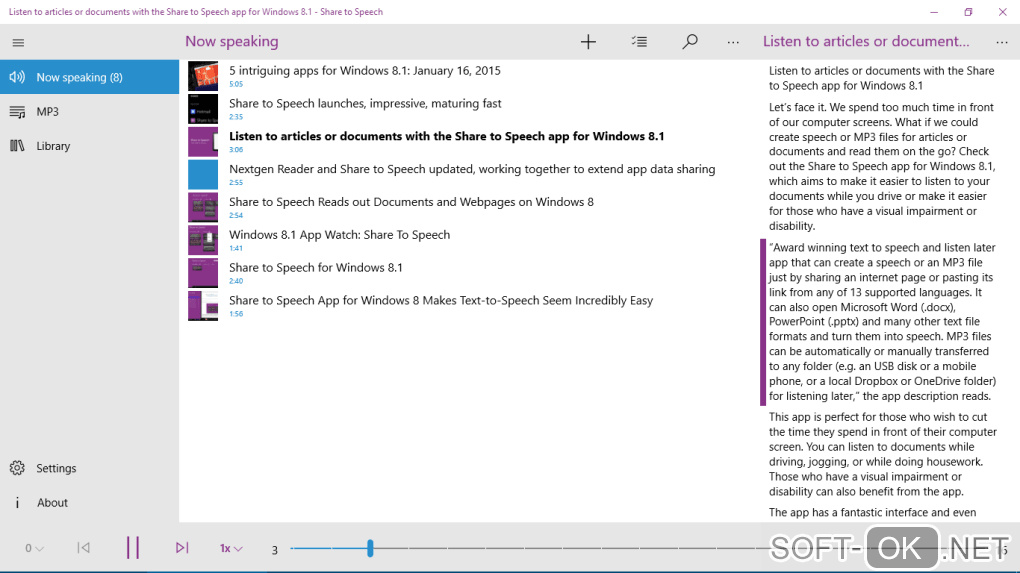Open the About page
This screenshot has width=1020, height=573.
pos(89,503)
